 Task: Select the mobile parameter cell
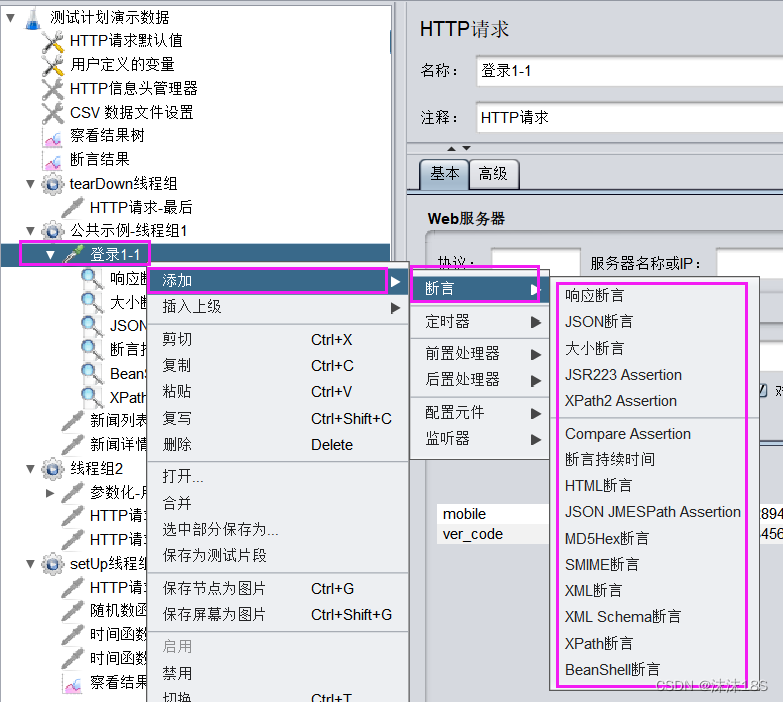point(493,514)
